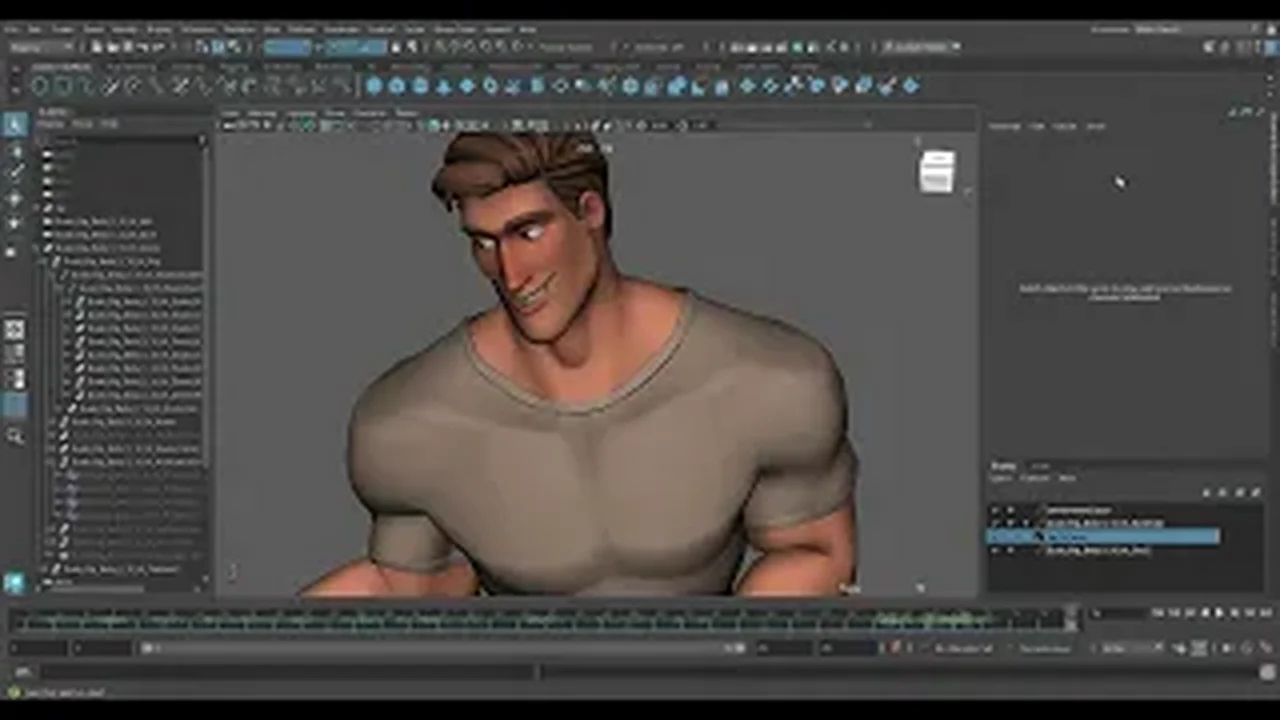Open the frame rate dropdown near playback options
Viewport: 1280px width, 720px height.
coord(1128,649)
